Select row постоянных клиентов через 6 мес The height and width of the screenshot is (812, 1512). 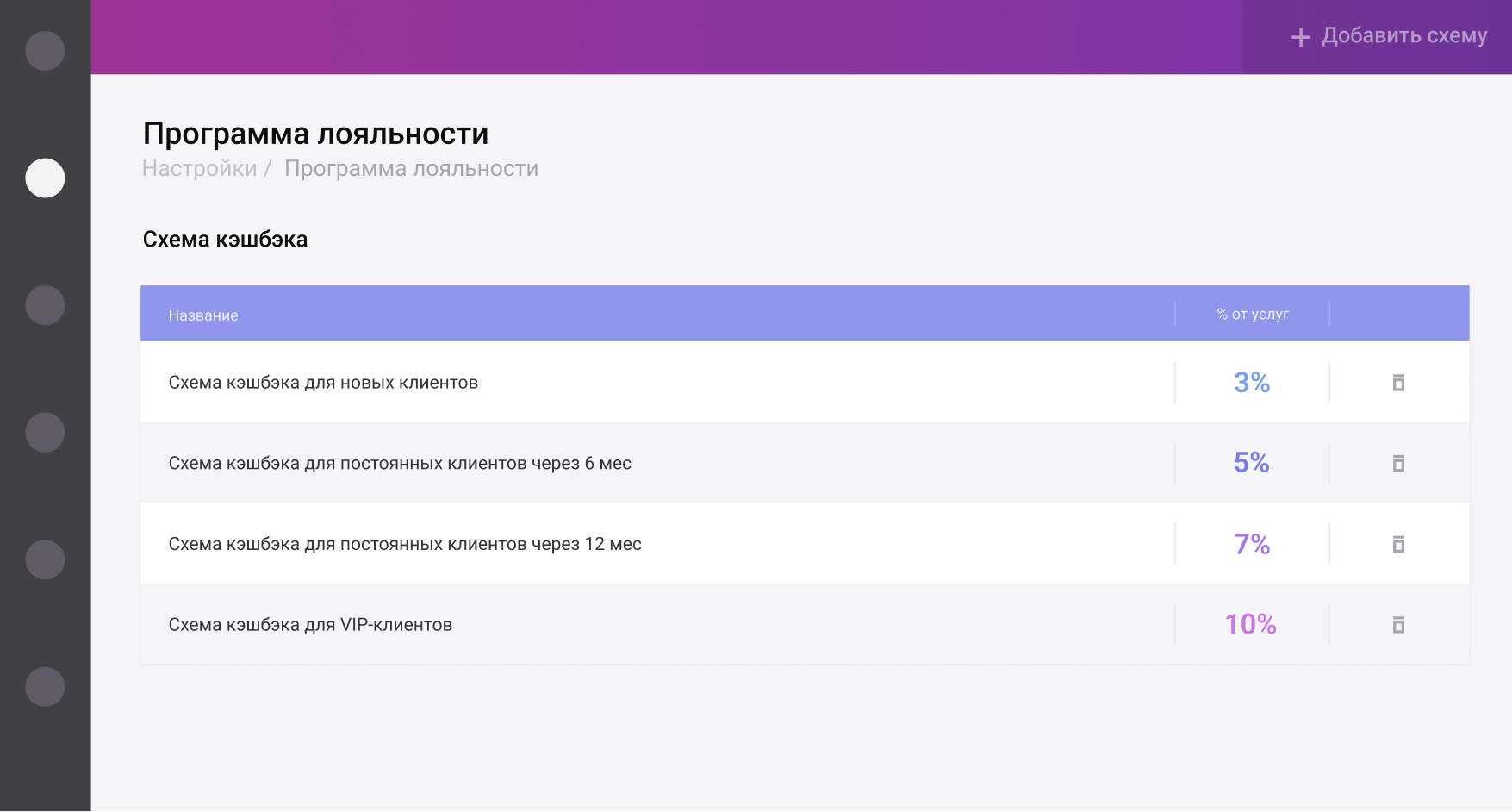(805, 464)
